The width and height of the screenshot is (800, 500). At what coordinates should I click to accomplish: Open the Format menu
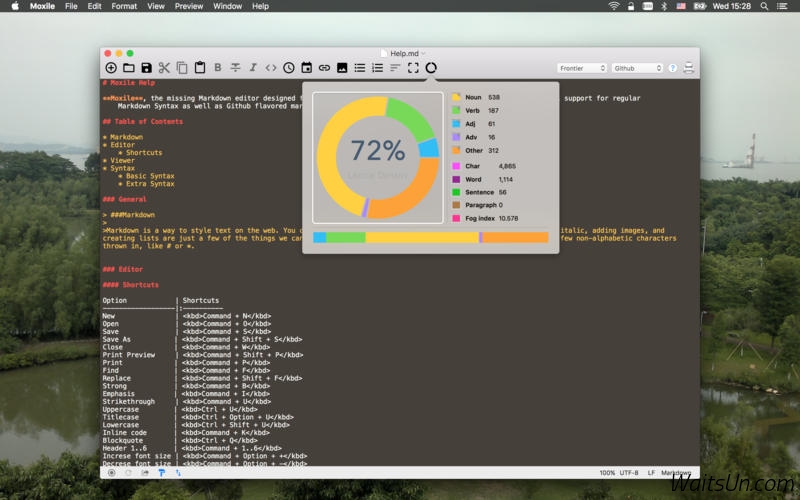coord(124,6)
